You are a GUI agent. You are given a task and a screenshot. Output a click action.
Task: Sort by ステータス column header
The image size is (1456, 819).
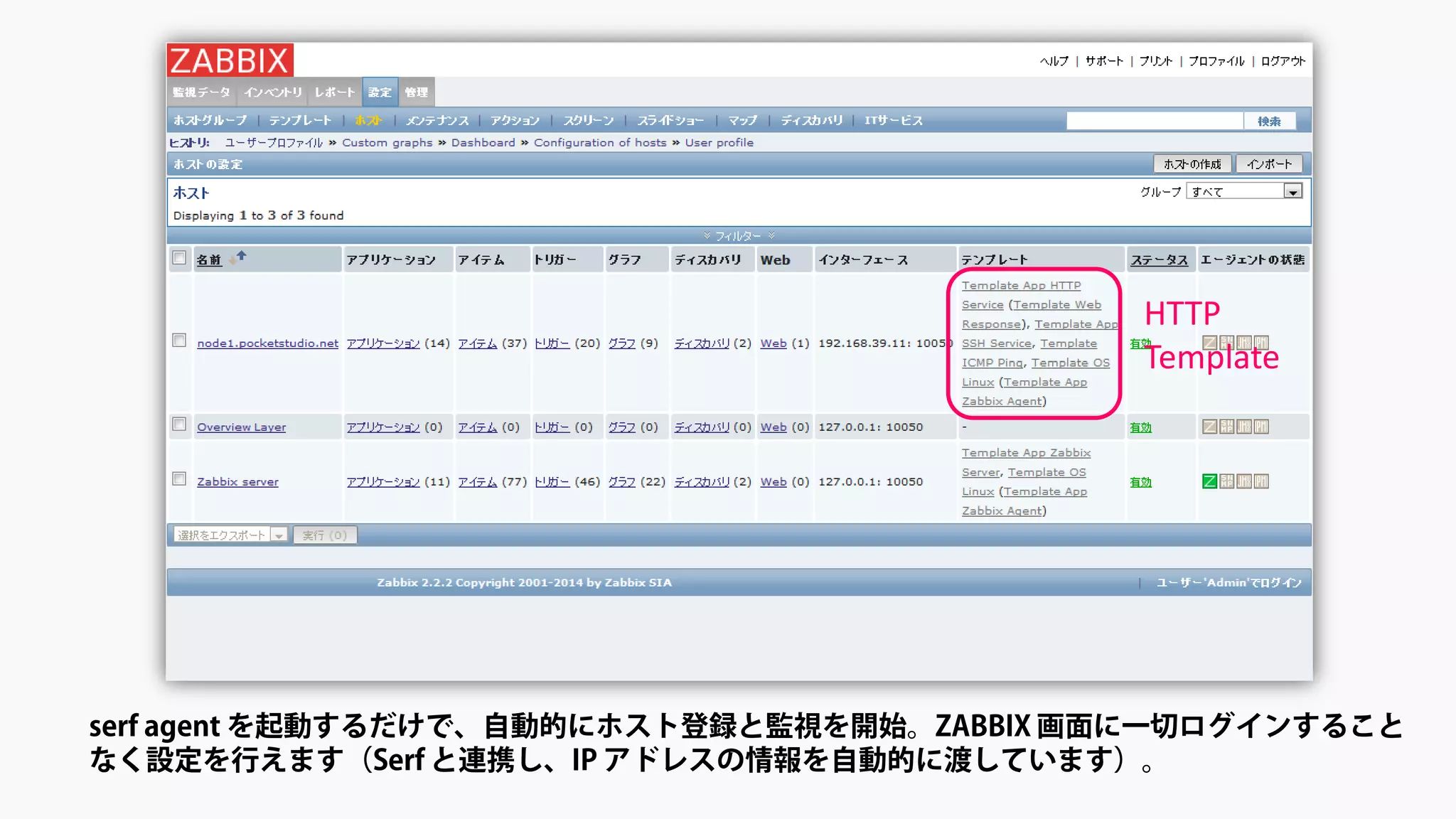(x=1159, y=259)
